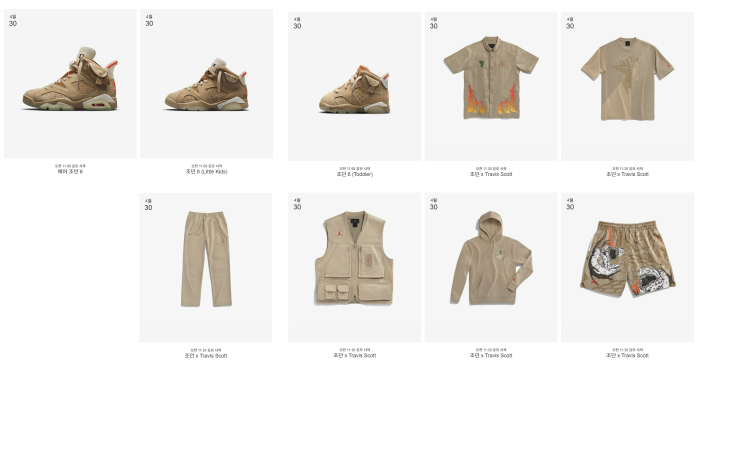Open the utility vest product image
Image resolution: width=743 pixels, height=464 pixels.
354,267
